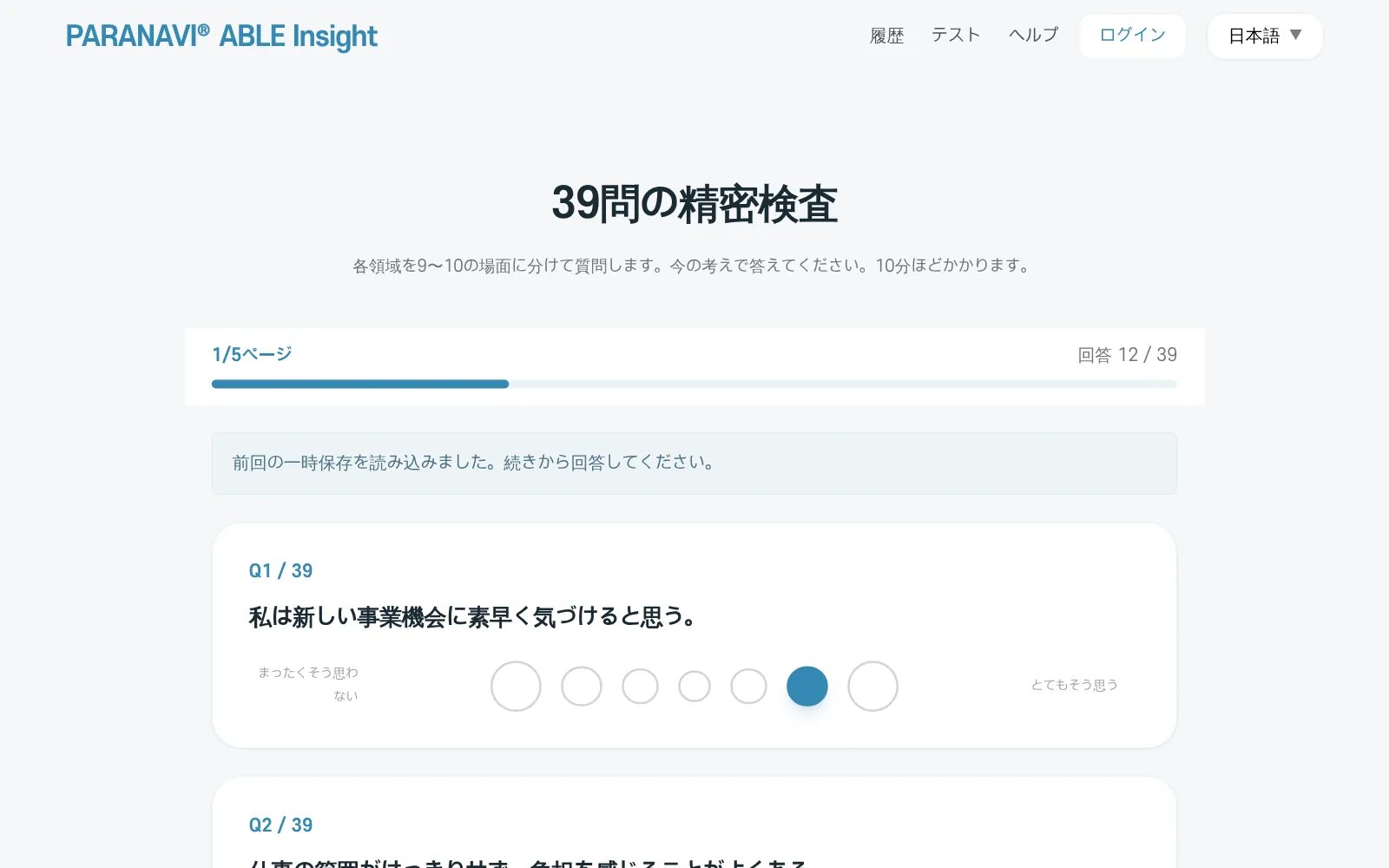Viewport: 1389px width, 868px height.
Task: Select Q1's first radio option, strongest disagreement
Action: pyautogui.click(x=516, y=686)
